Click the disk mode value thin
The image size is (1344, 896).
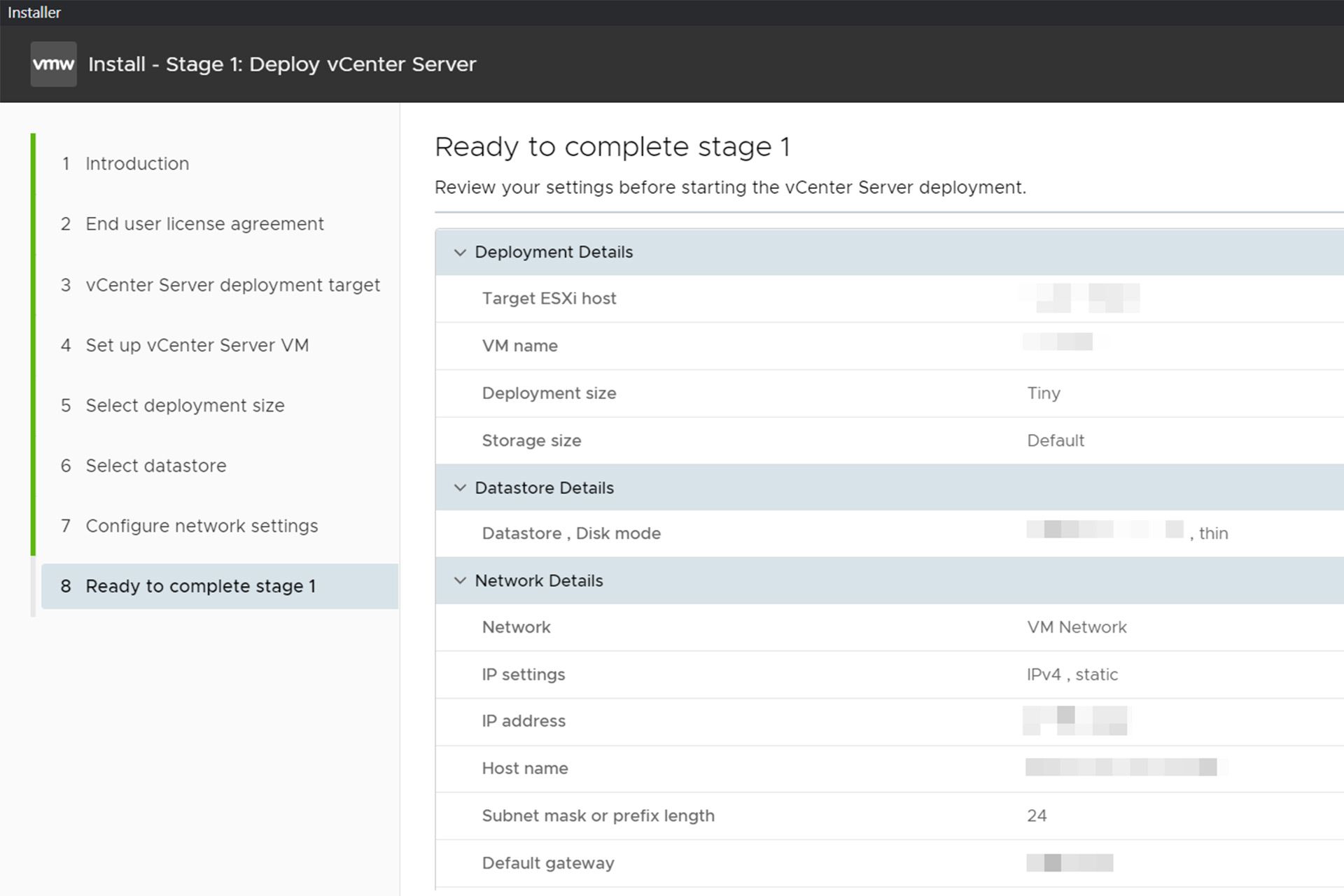1213,533
